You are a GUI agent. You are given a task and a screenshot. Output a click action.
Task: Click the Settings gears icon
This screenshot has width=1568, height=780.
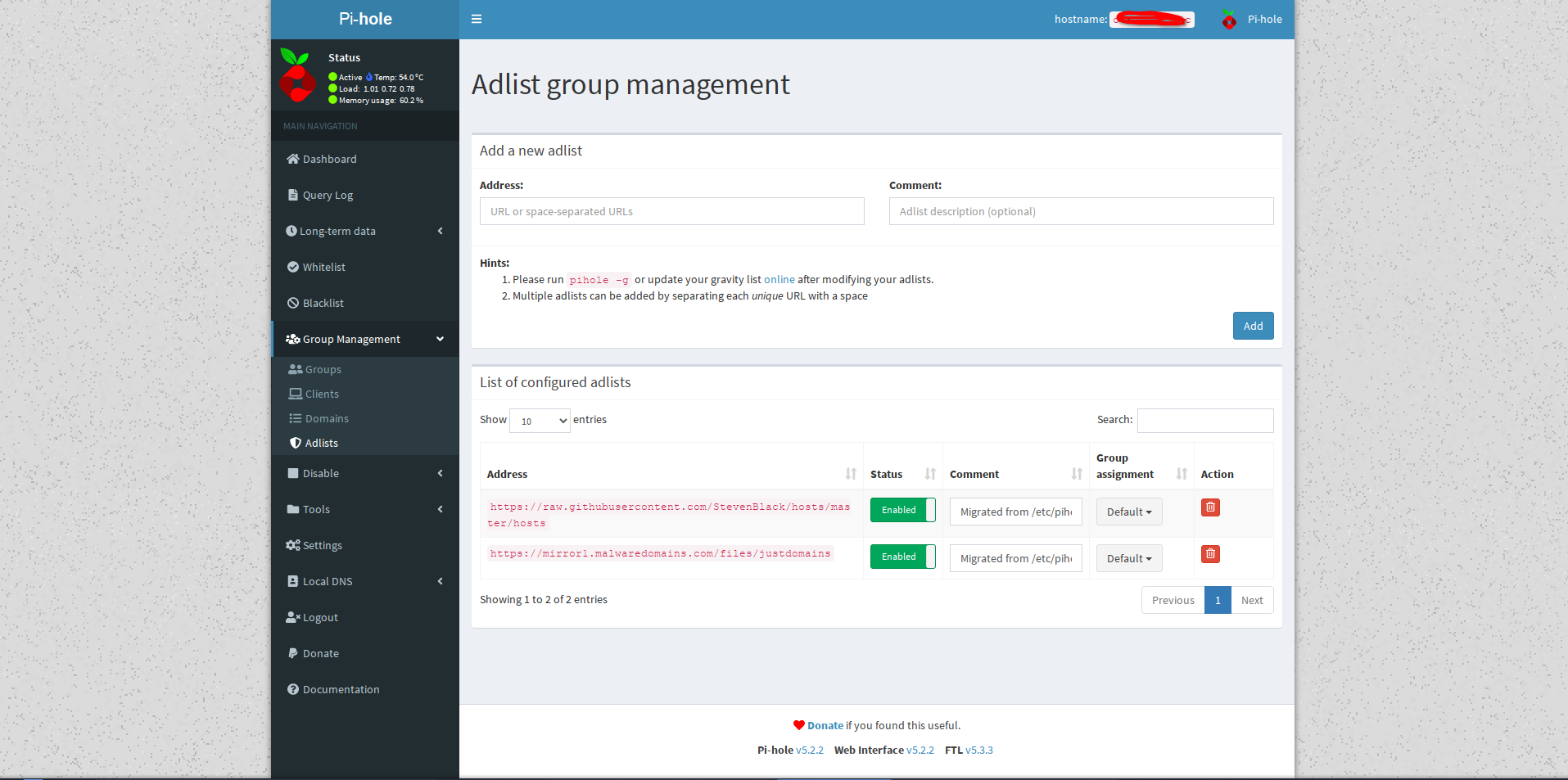pyautogui.click(x=293, y=545)
